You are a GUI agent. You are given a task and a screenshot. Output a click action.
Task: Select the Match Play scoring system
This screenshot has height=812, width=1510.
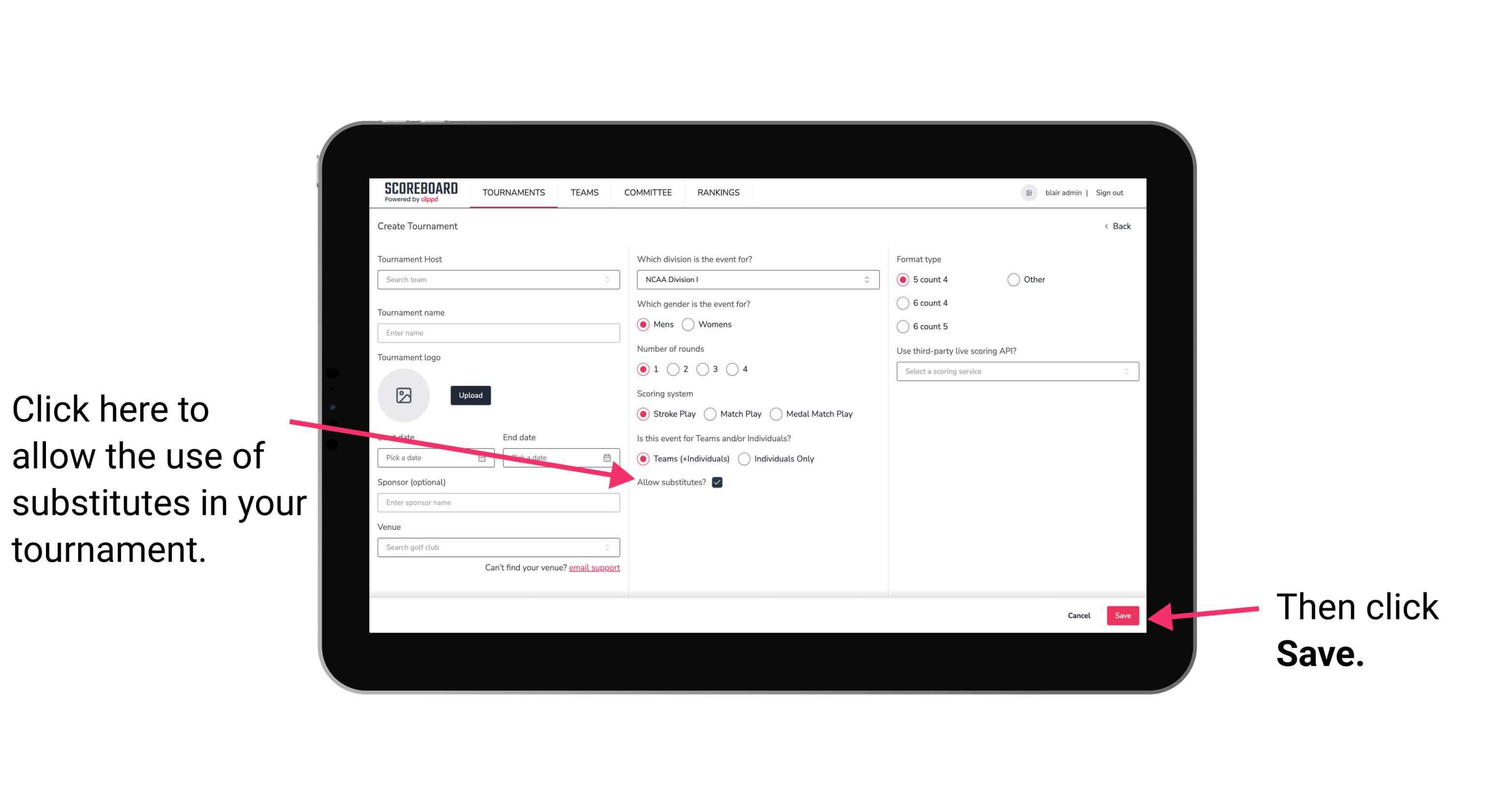coord(711,413)
